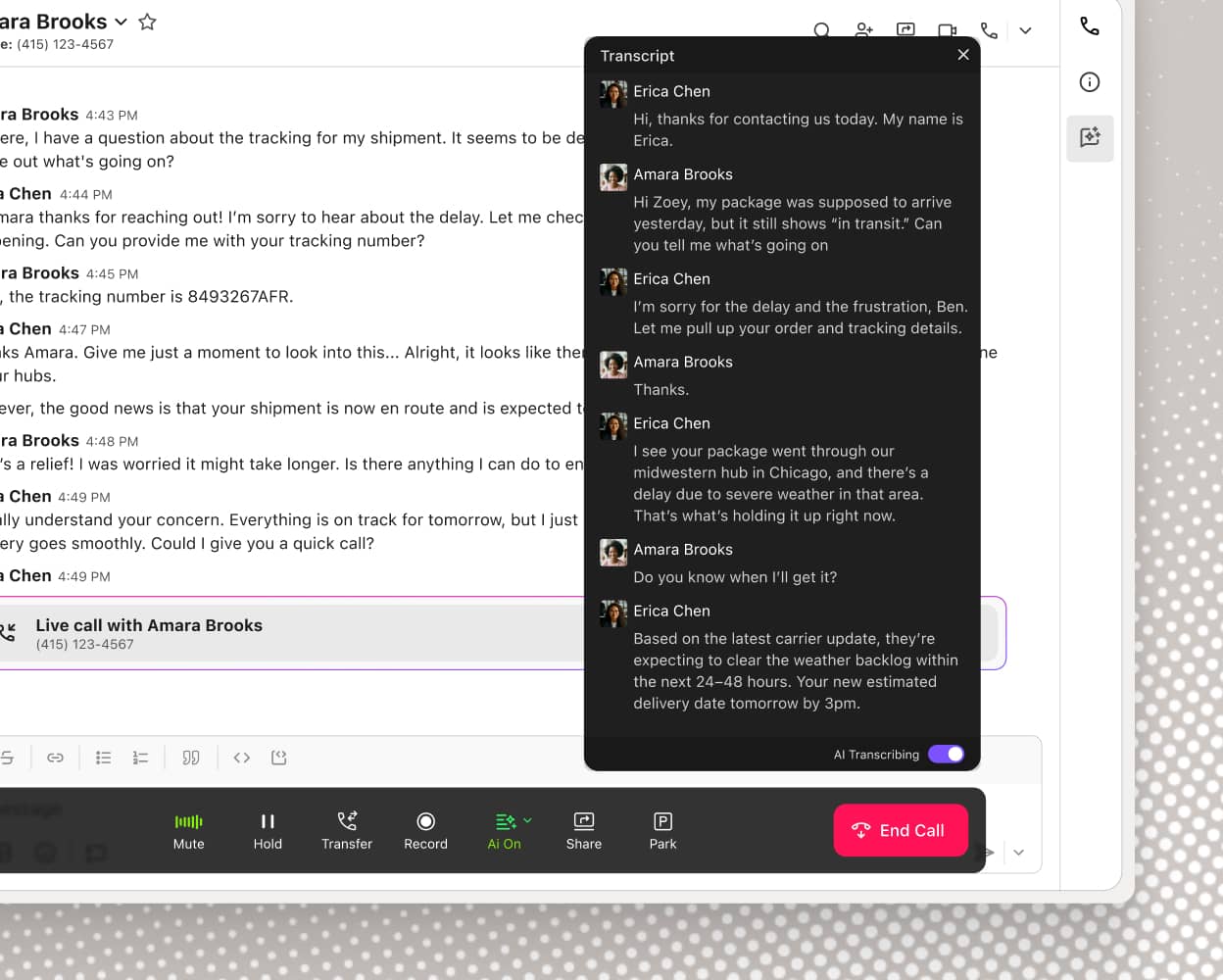Click the search icon in the header
The height and width of the screenshot is (980, 1223).
[x=822, y=30]
